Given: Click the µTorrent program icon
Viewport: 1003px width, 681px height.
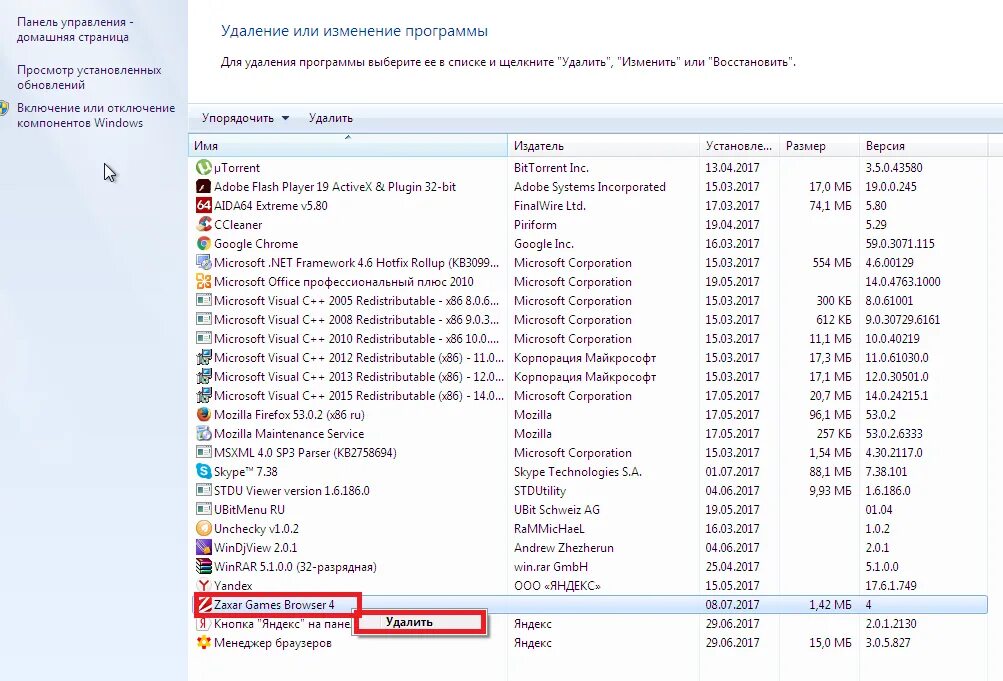Looking at the screenshot, I should tap(203, 168).
